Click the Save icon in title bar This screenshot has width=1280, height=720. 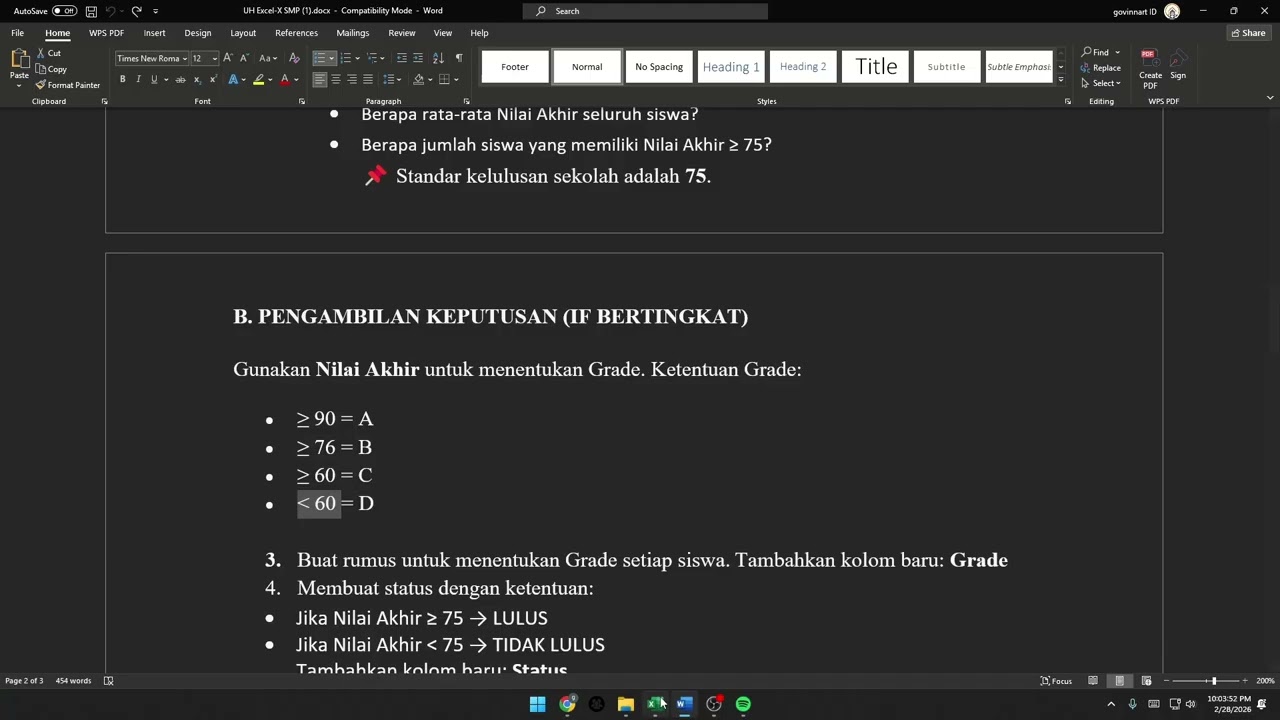click(91, 11)
